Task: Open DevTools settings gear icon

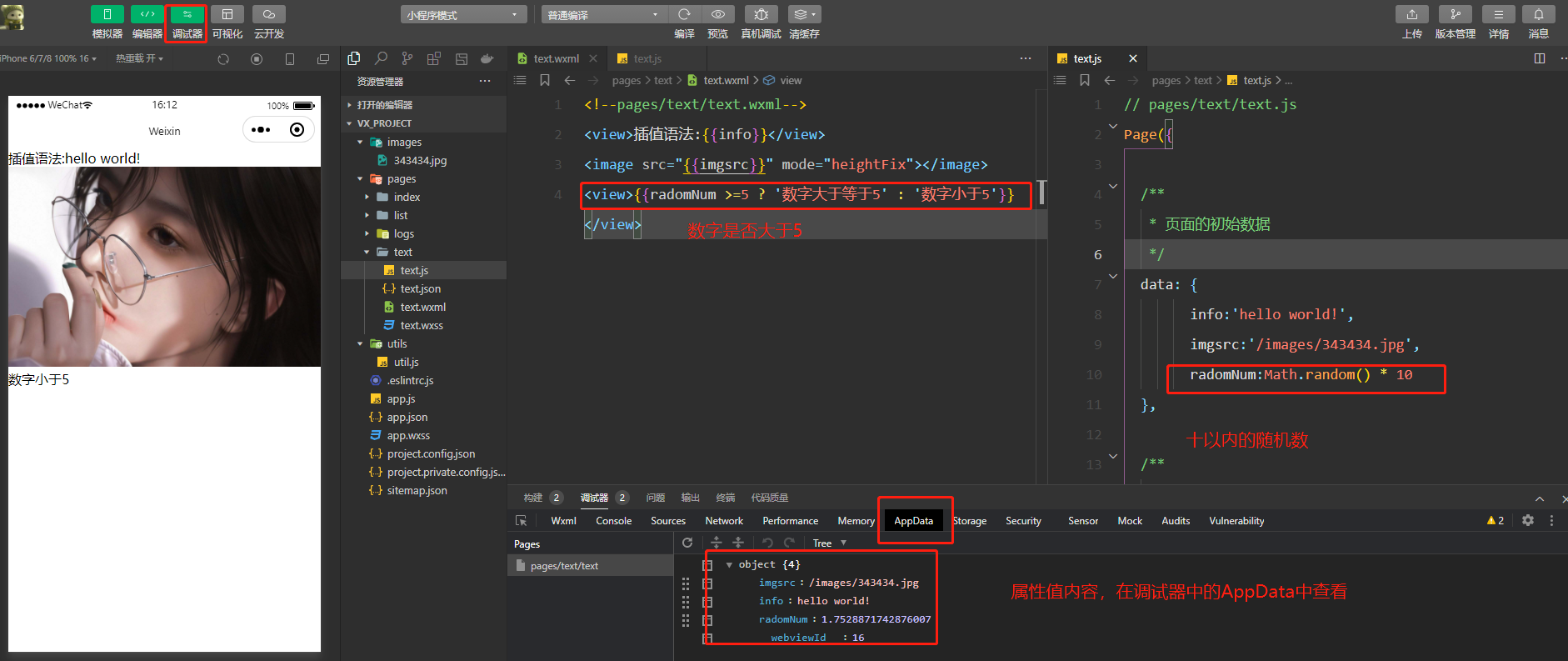Action: pyautogui.click(x=1527, y=520)
